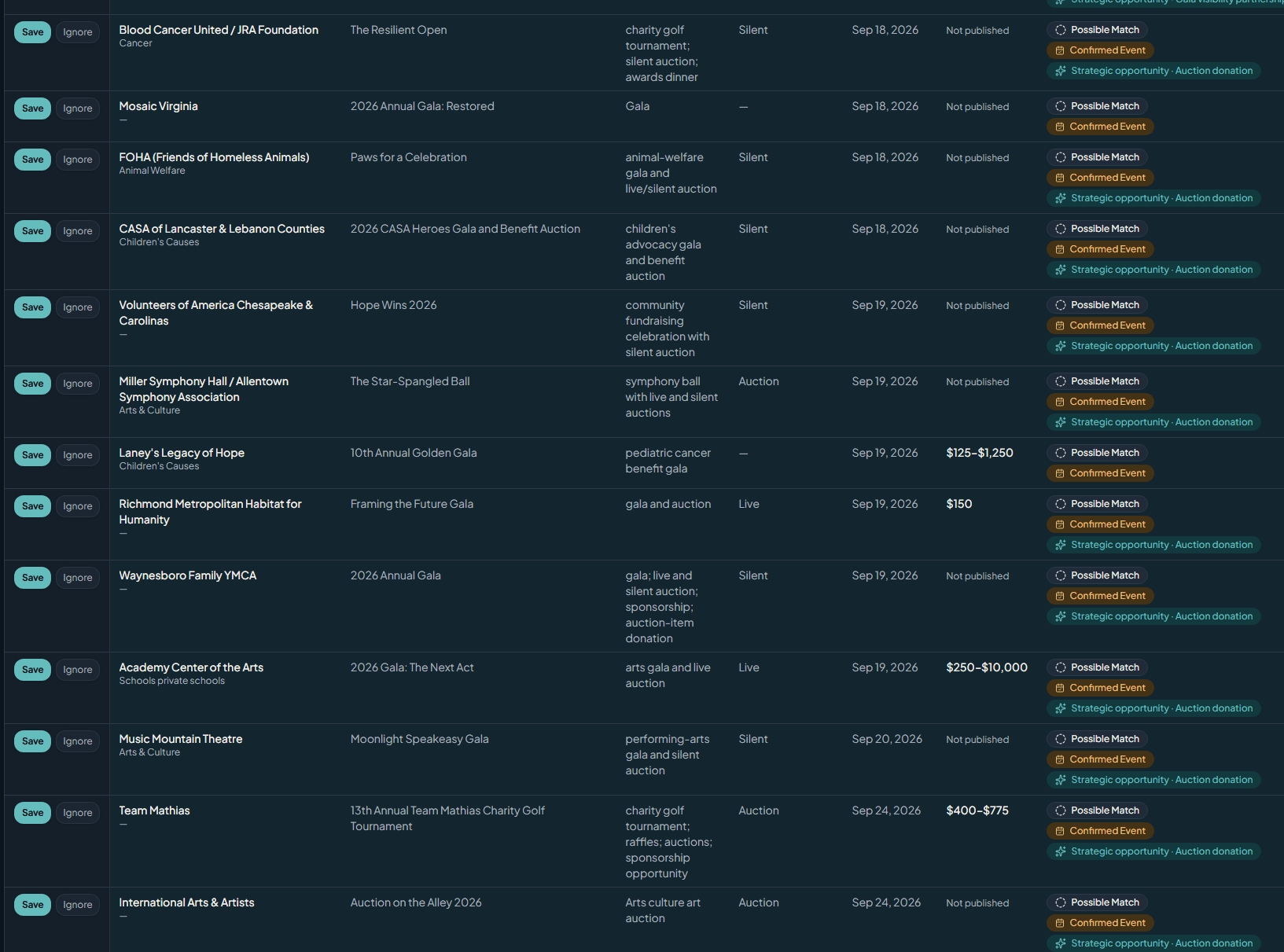
Task: Click sparkle icon in Star-Spangled Ball row
Action: coord(1061,422)
